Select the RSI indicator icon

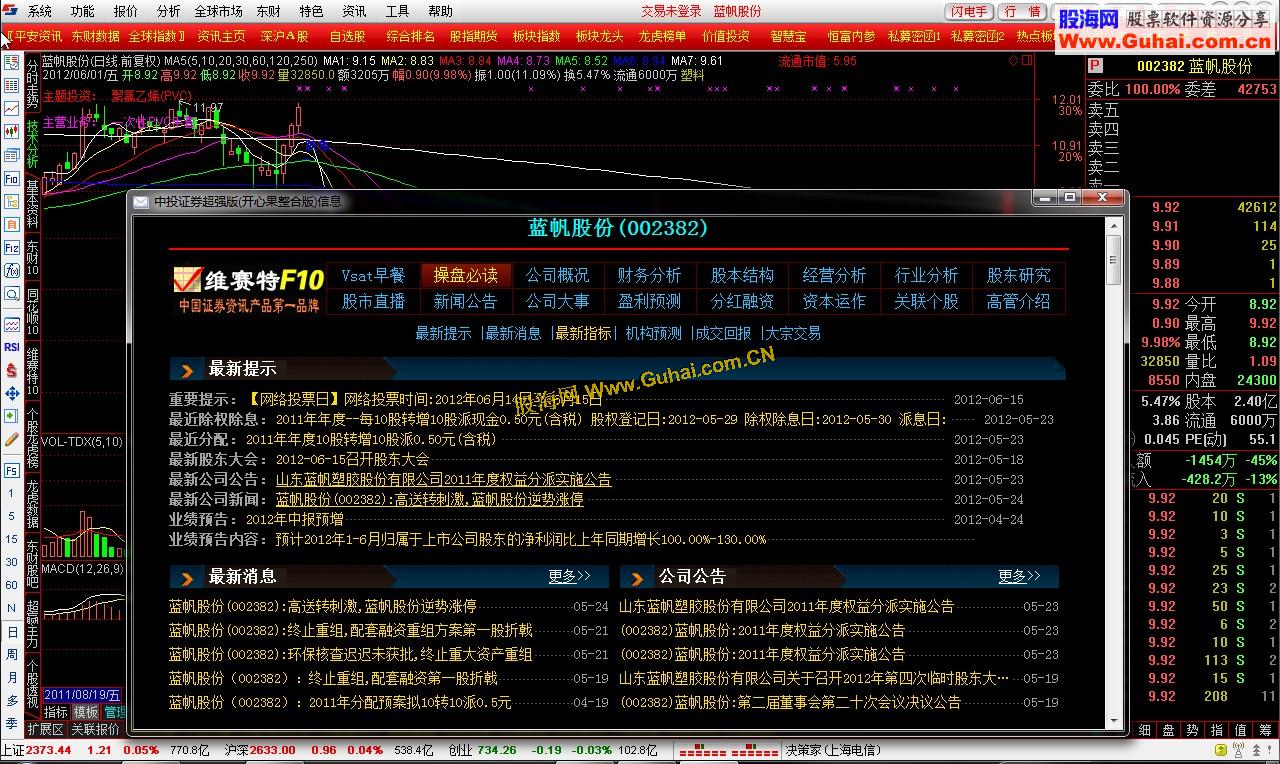tap(12, 347)
